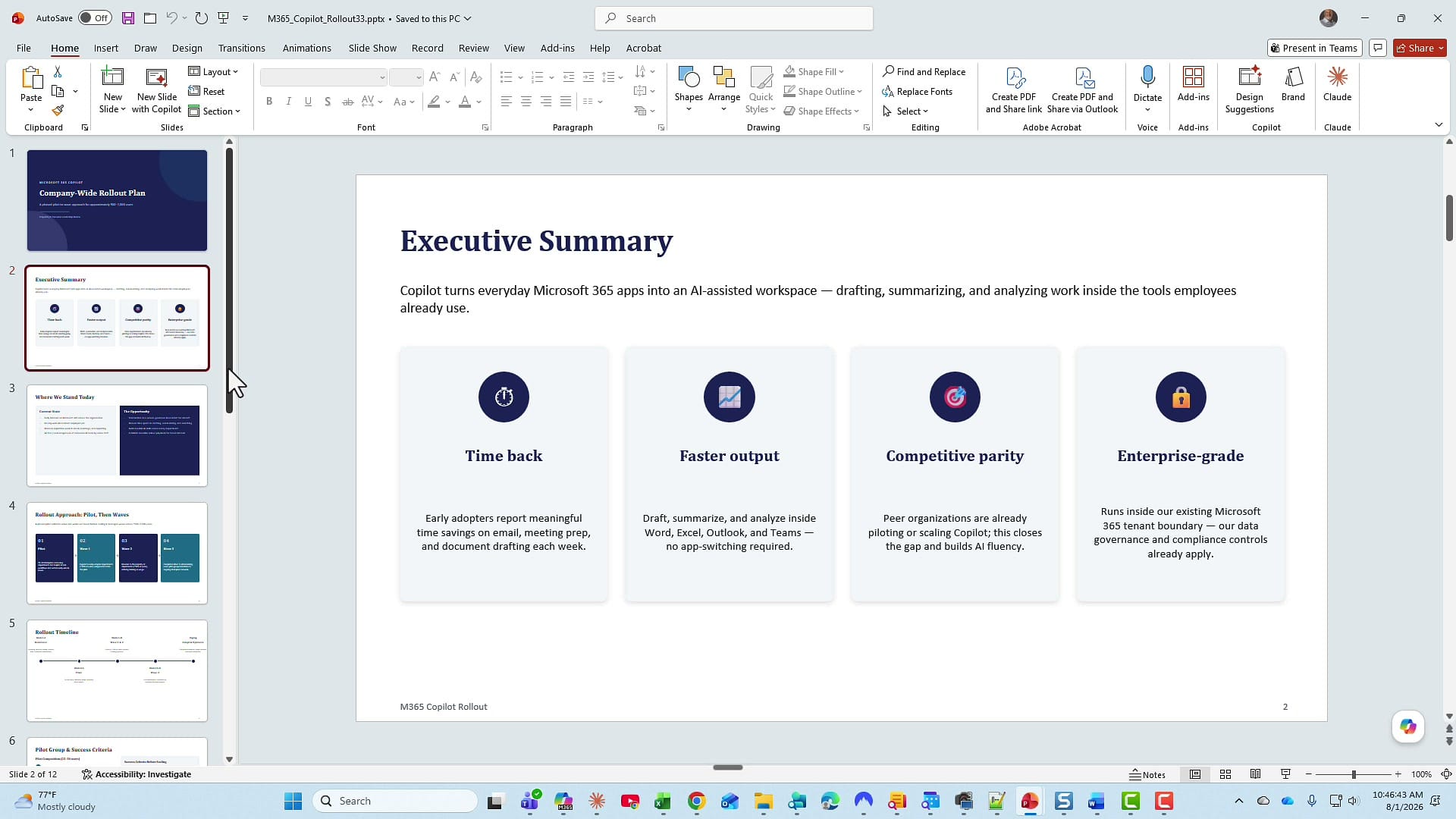Open Comments pane icon
Viewport: 1456px width, 819px height.
click(x=1378, y=48)
